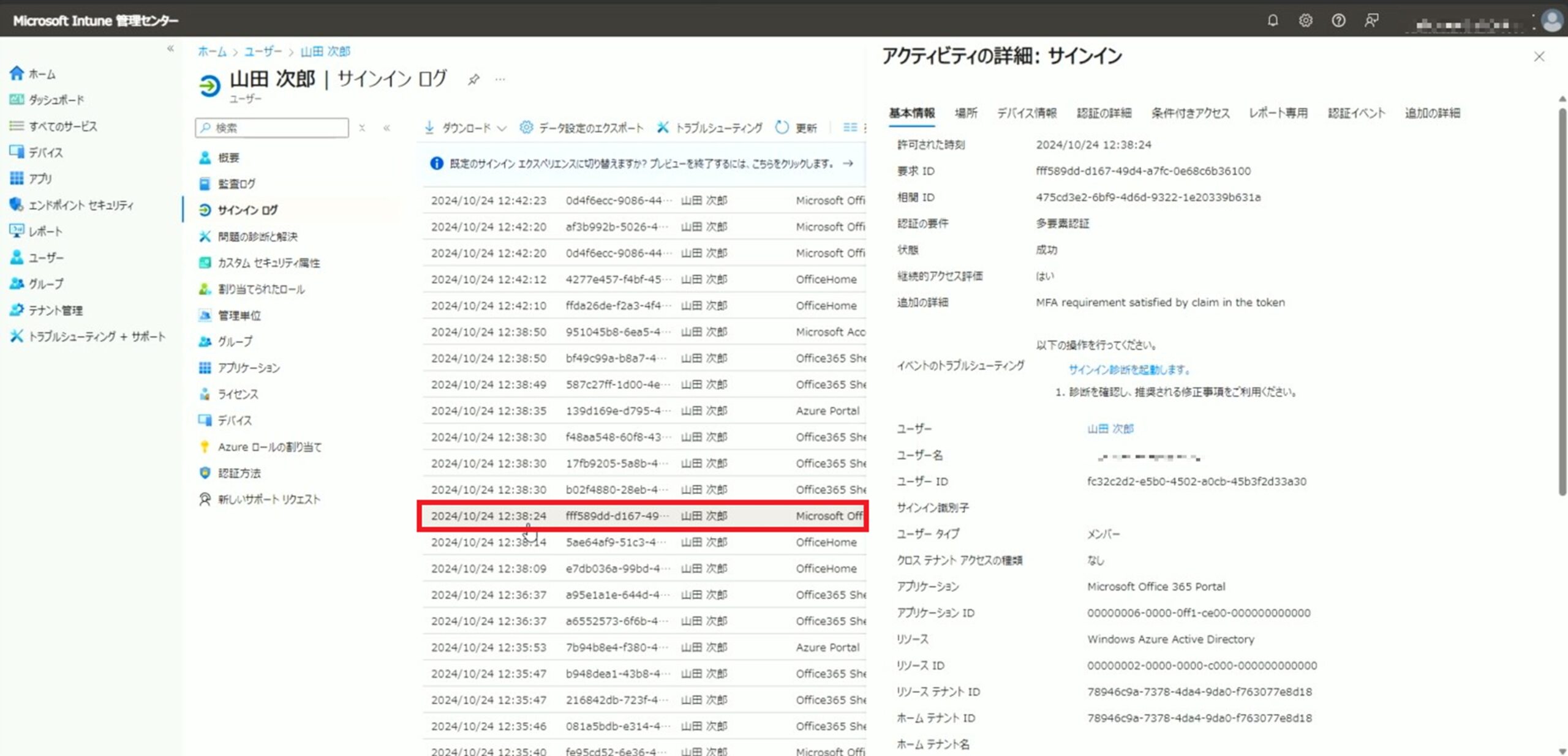The width and height of the screenshot is (1568, 756).
Task: Switch to レポート専用 tab
Action: 1278,113
